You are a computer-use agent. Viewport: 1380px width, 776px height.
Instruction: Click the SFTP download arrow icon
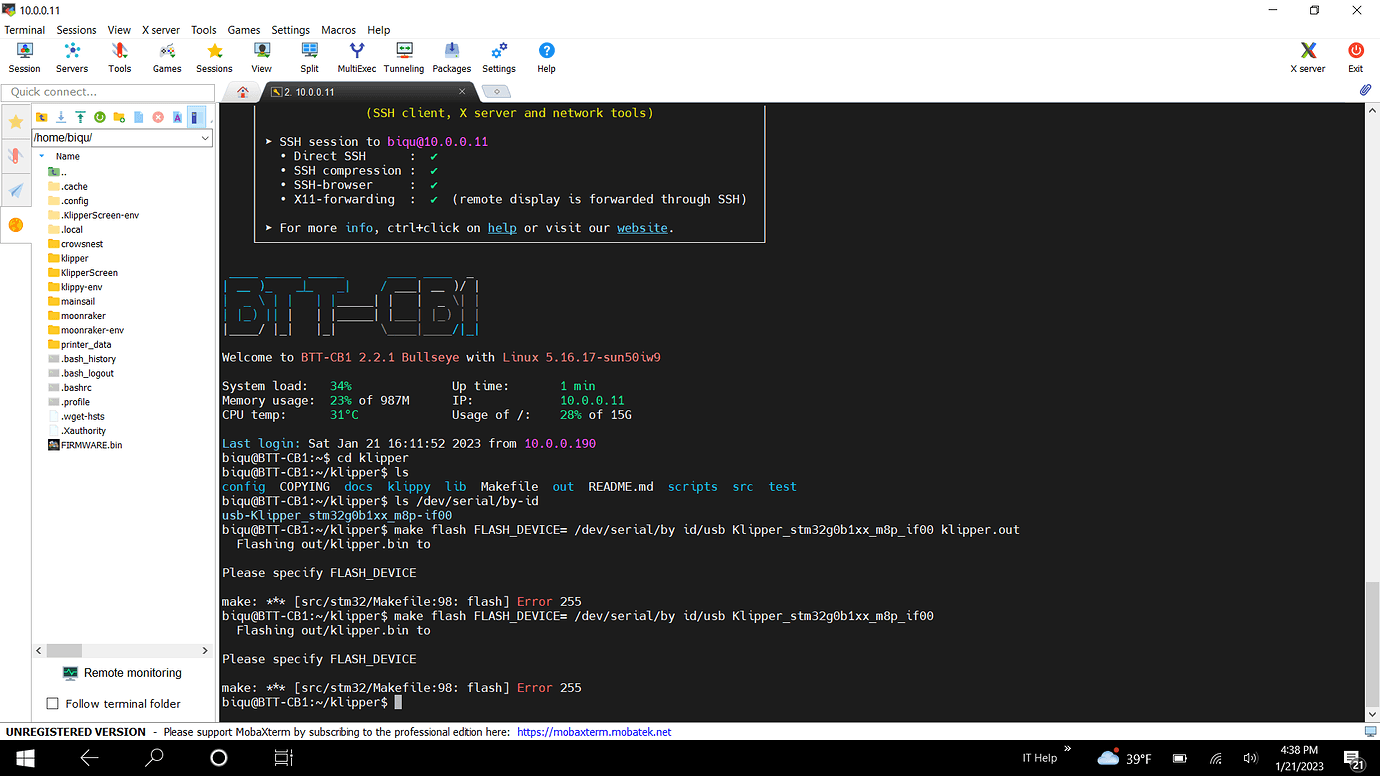point(61,117)
